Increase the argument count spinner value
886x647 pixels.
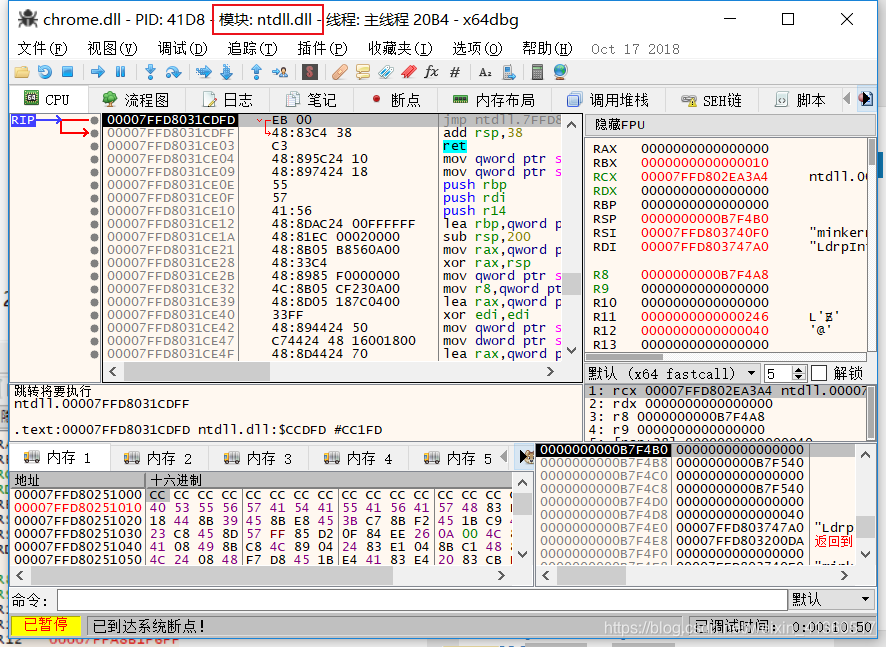[798, 370]
